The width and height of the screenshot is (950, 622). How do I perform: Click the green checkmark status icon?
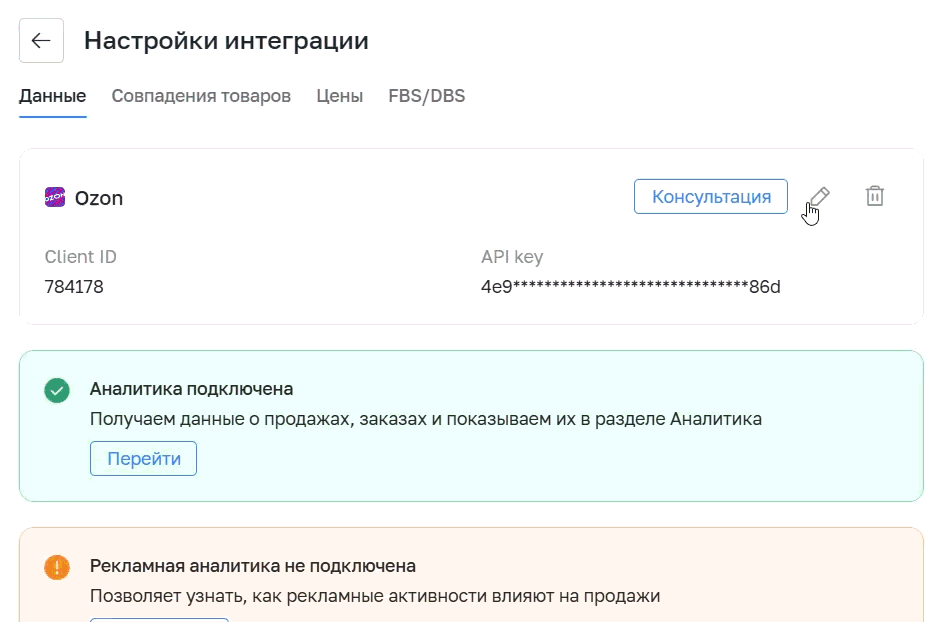coord(57,390)
